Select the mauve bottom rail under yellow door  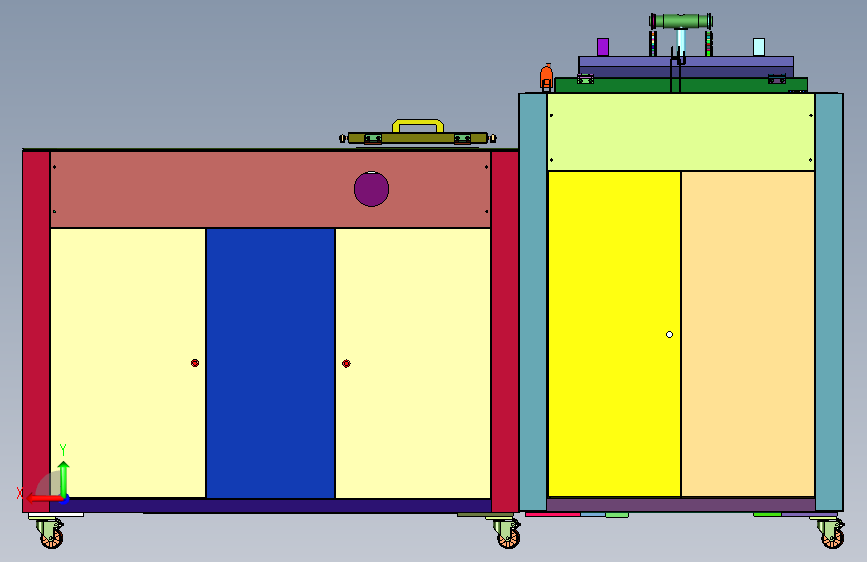tap(681, 504)
